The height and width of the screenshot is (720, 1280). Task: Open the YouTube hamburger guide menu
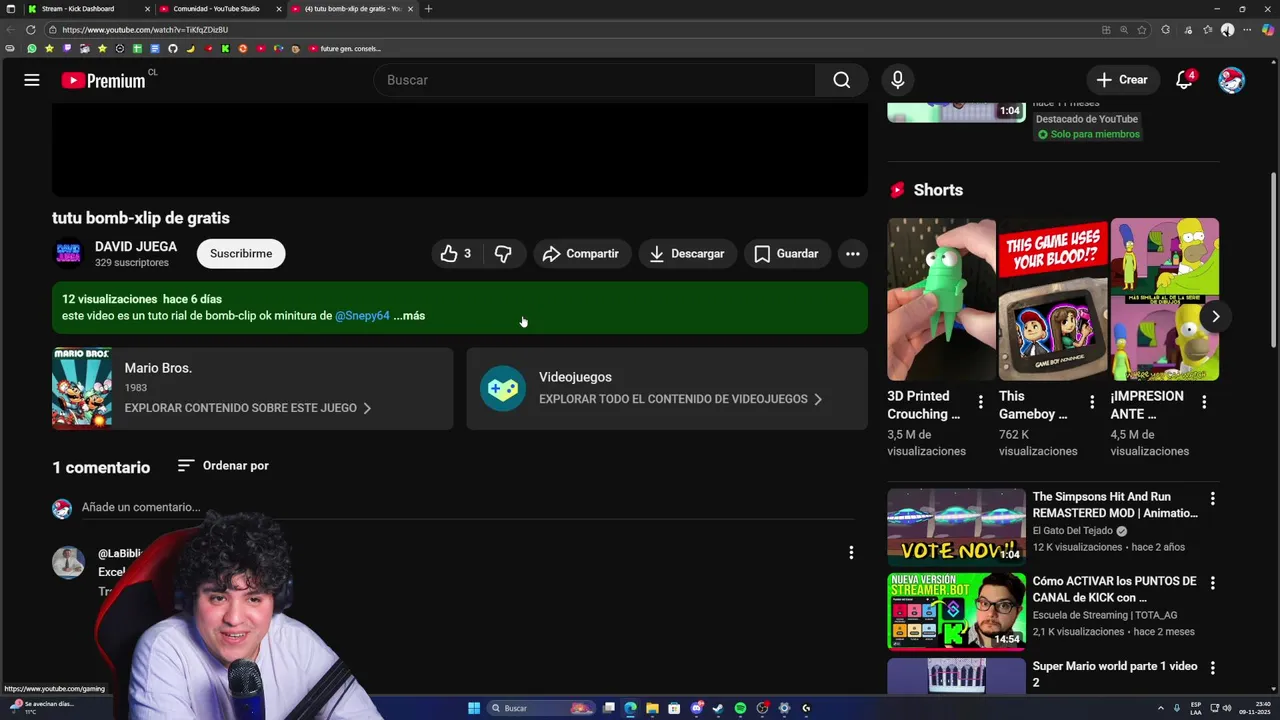[x=32, y=80]
